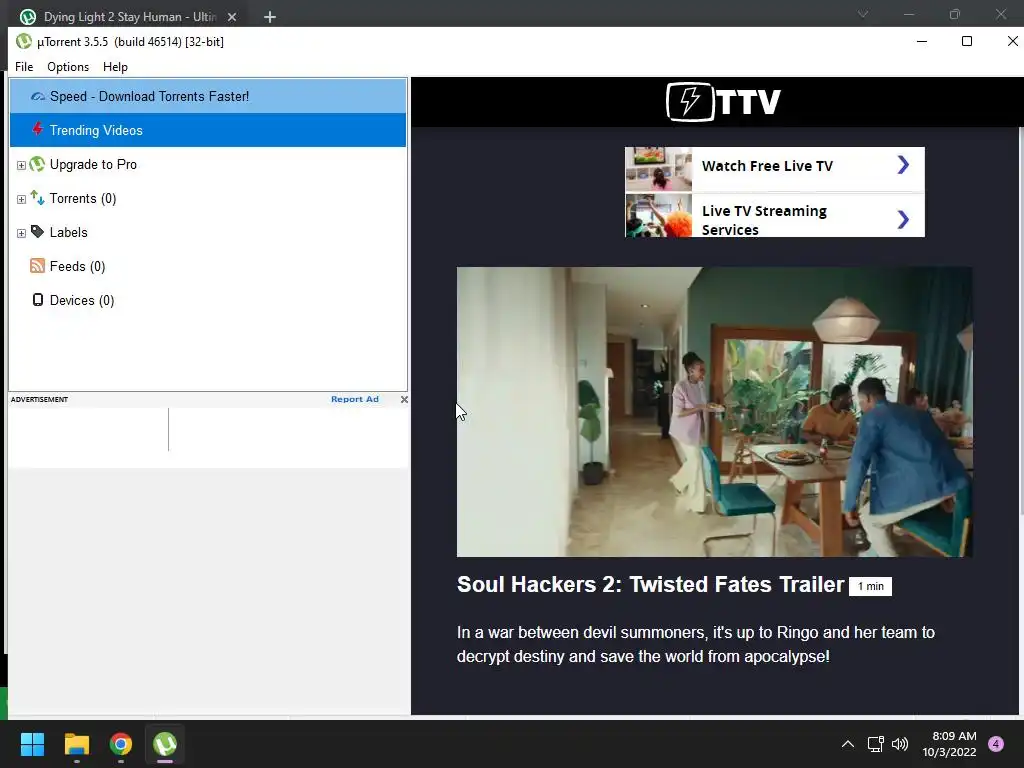Click the speedometer icon next to Speed
This screenshot has height=768, width=1024.
point(38,97)
